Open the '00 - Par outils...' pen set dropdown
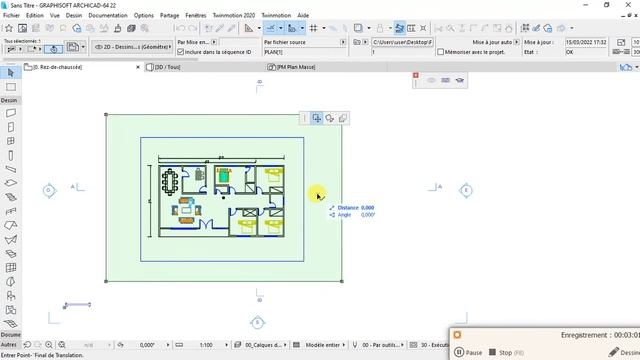The height and width of the screenshot is (360, 640). pyautogui.click(x=402, y=345)
